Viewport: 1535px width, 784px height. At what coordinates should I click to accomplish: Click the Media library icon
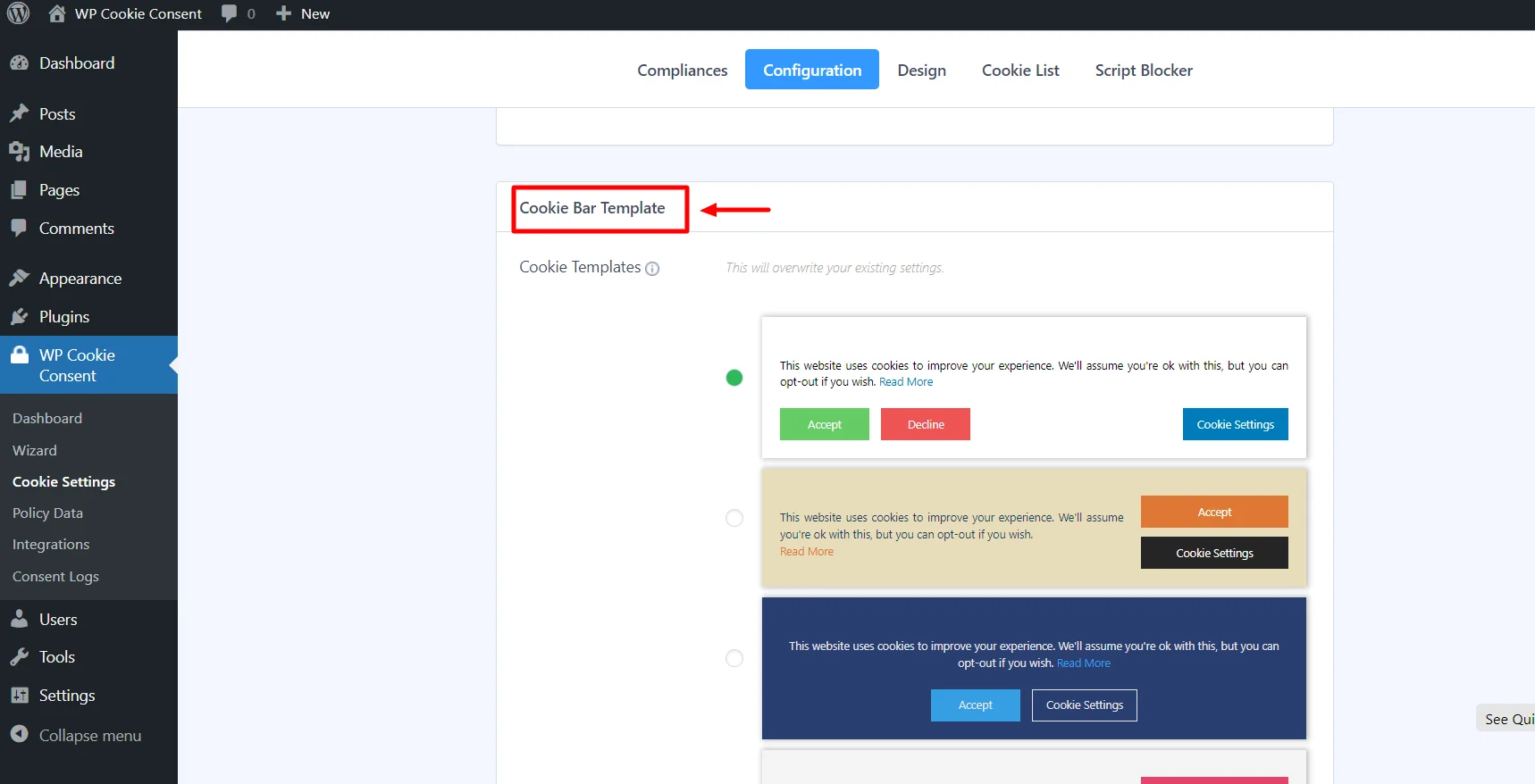(19, 152)
